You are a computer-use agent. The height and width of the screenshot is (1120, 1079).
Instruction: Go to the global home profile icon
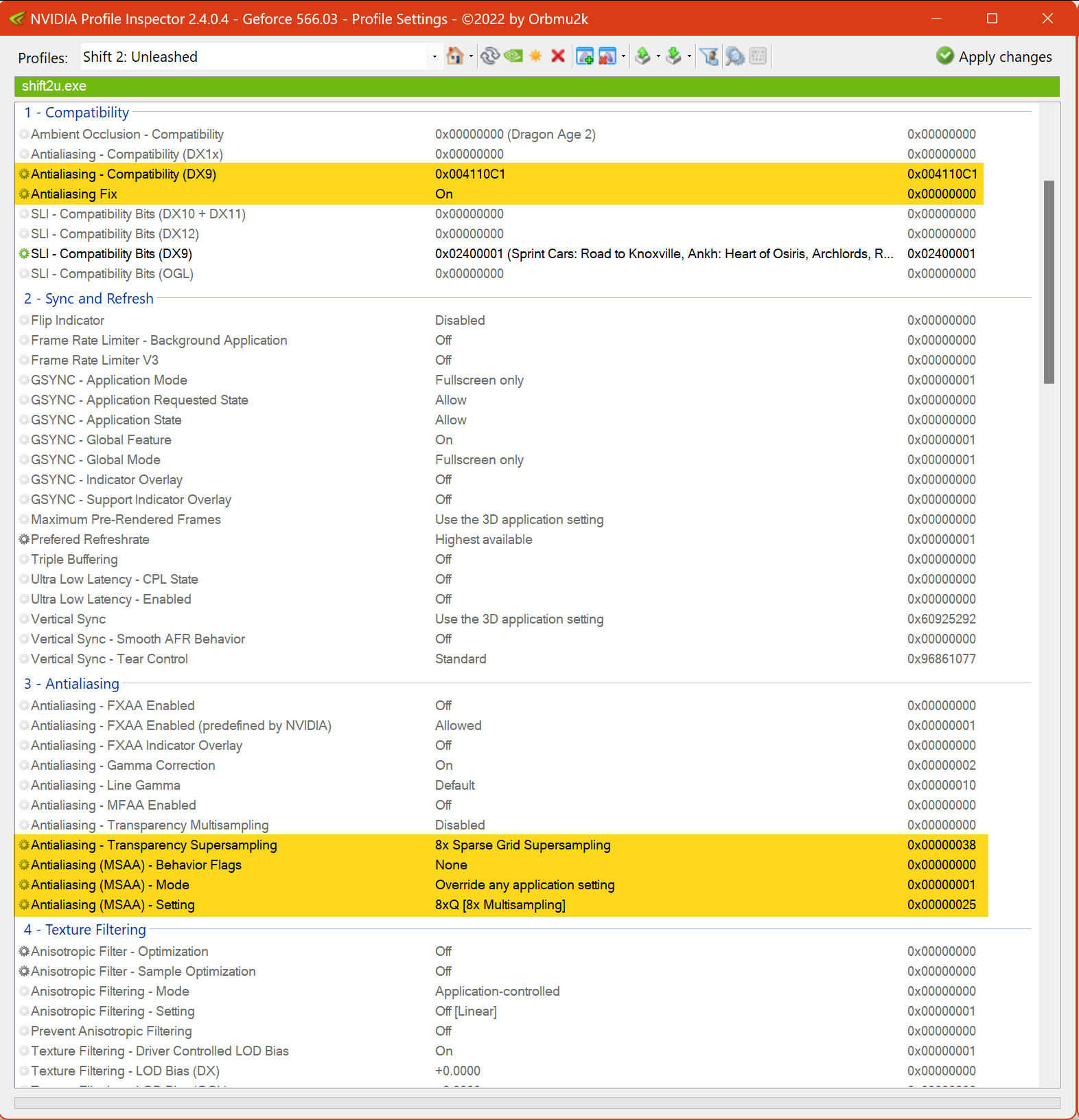(x=454, y=56)
